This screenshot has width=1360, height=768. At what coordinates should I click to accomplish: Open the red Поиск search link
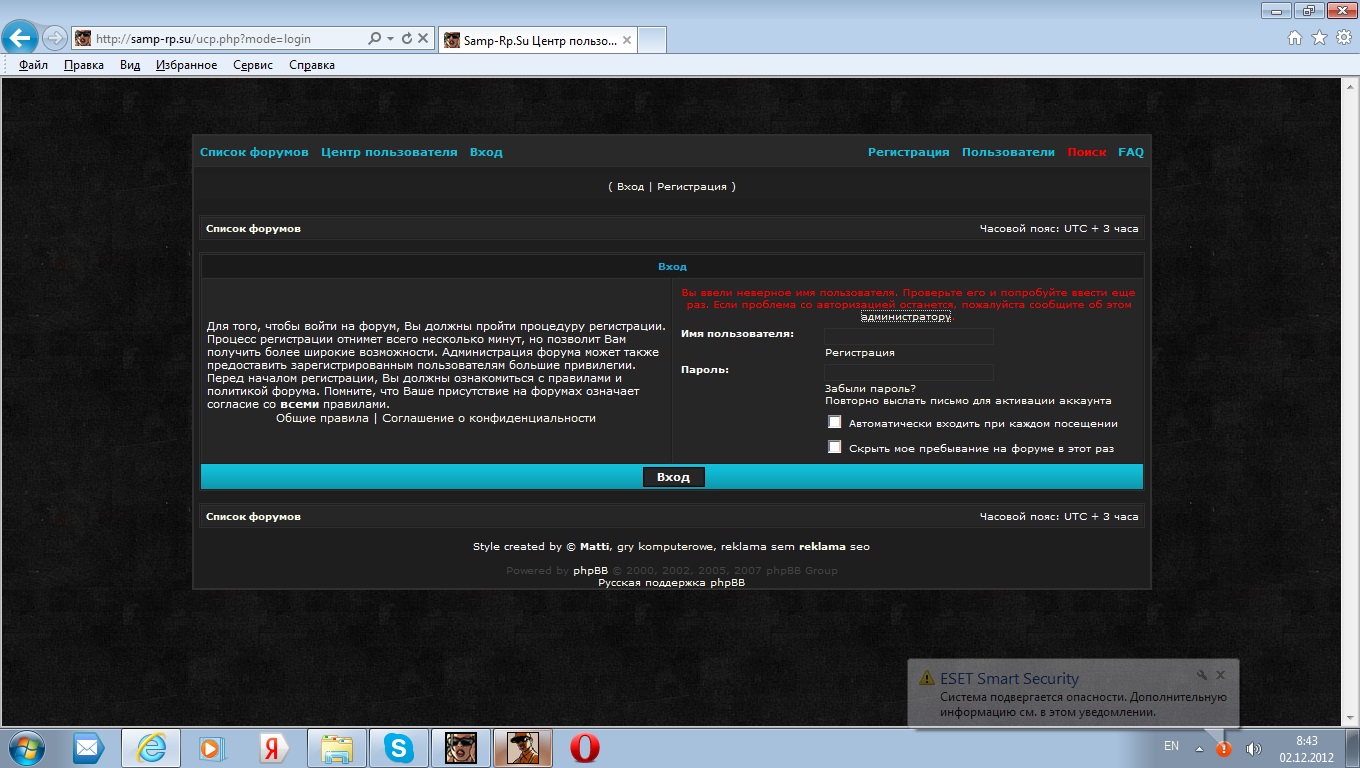pyautogui.click(x=1087, y=152)
